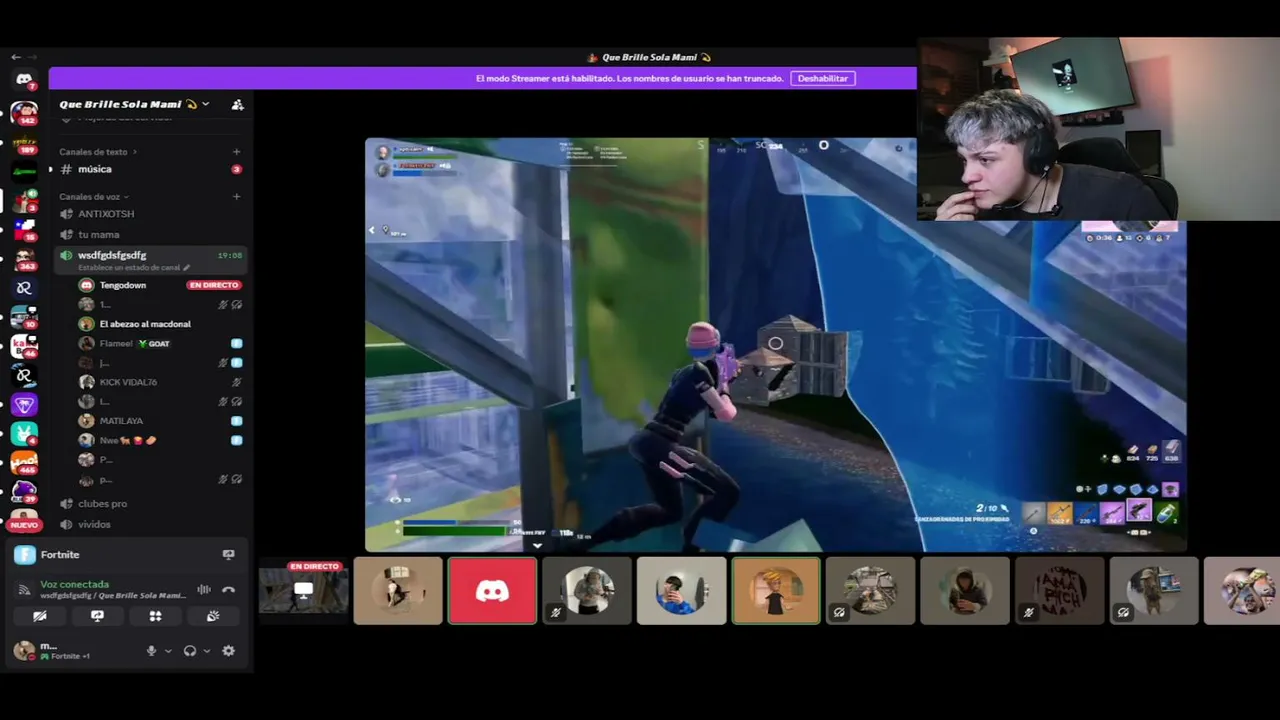Join the vividos voice channel
Screen dimensions: 1280x720
pos(150,524)
